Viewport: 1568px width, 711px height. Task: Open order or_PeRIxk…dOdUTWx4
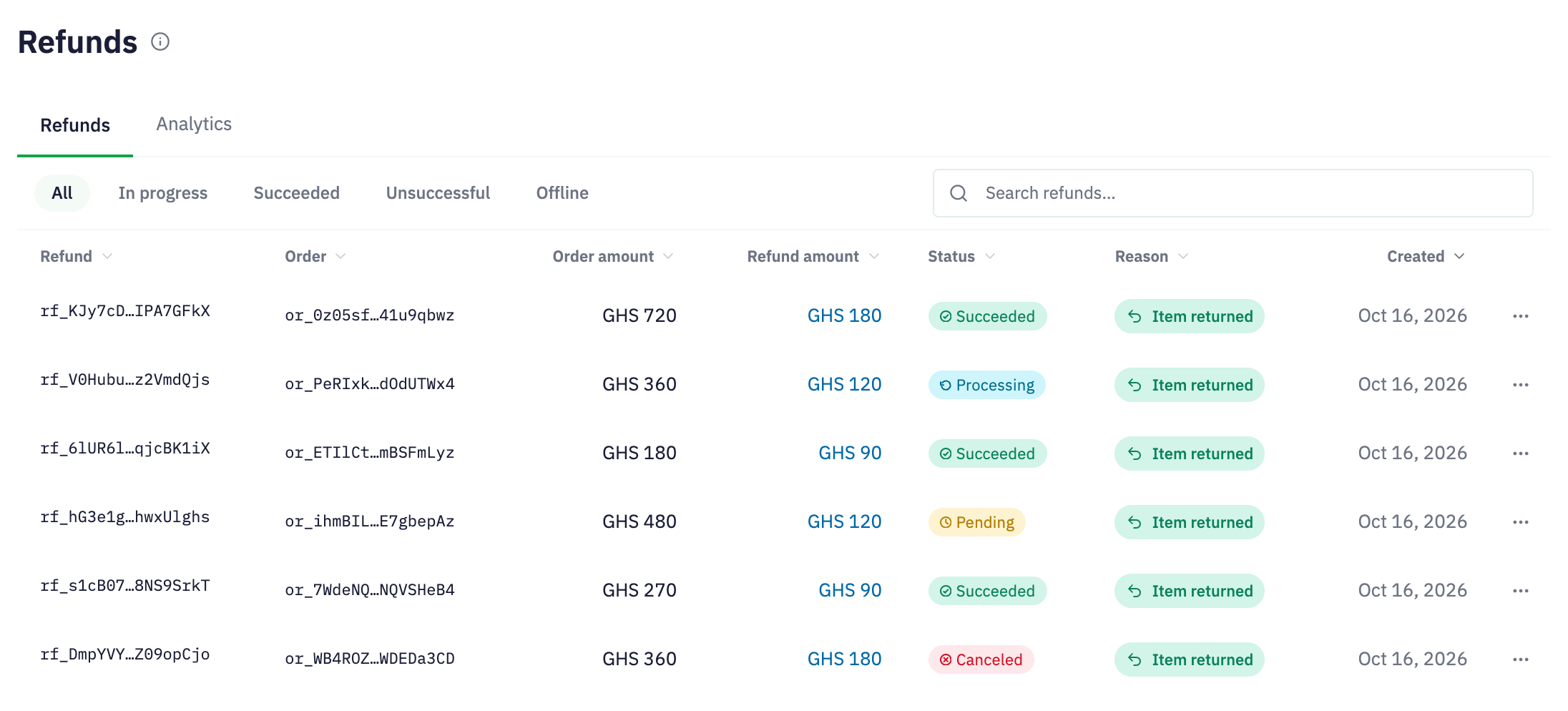click(370, 384)
